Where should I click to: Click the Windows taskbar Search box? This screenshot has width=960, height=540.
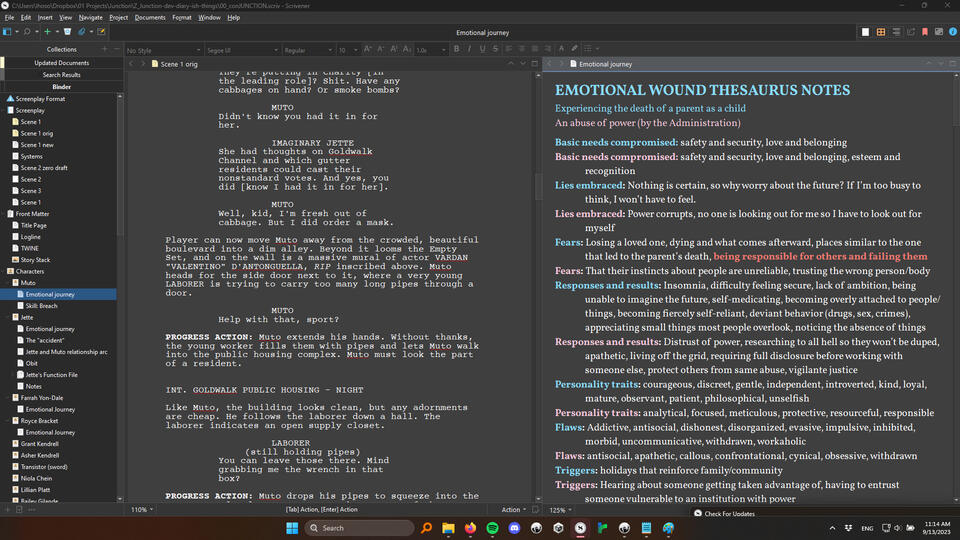click(x=359, y=528)
